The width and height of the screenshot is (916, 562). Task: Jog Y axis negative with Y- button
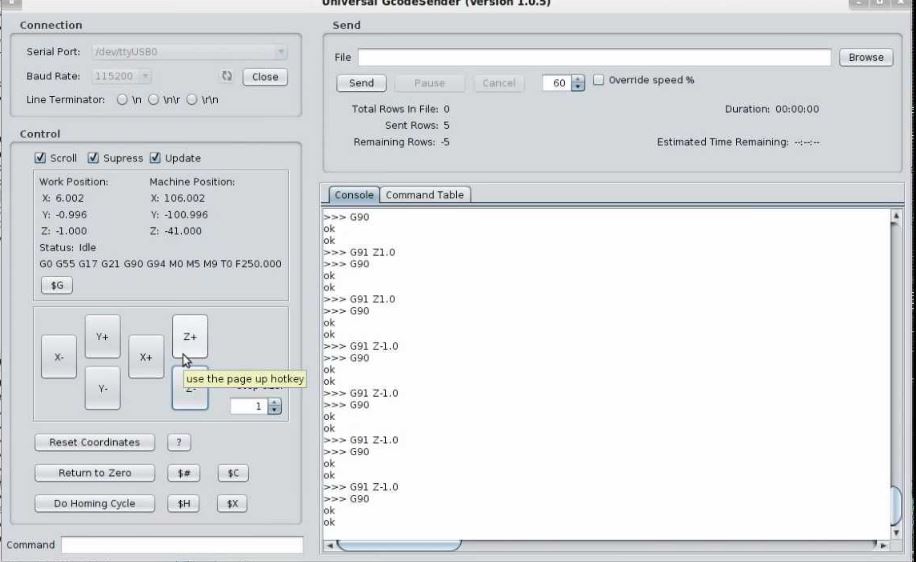pyautogui.click(x=103, y=388)
